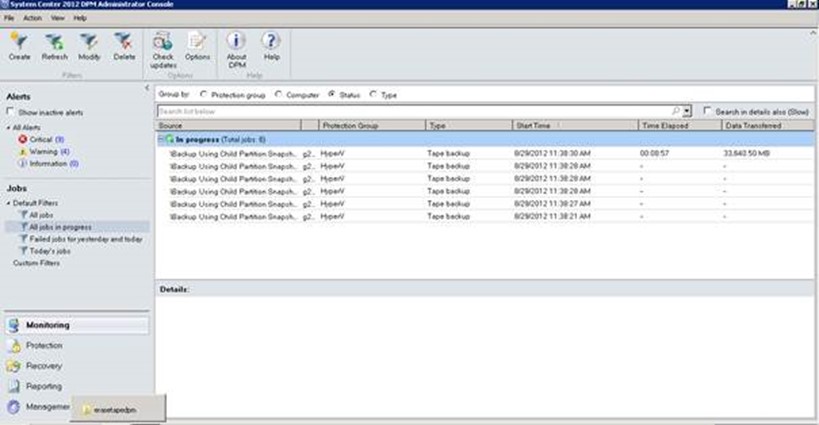Select Group by Protection group radio

point(203,95)
